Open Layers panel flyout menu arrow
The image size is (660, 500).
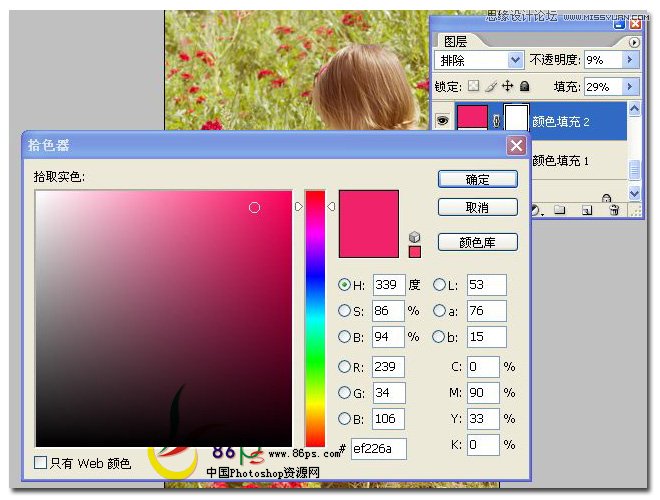tap(633, 42)
